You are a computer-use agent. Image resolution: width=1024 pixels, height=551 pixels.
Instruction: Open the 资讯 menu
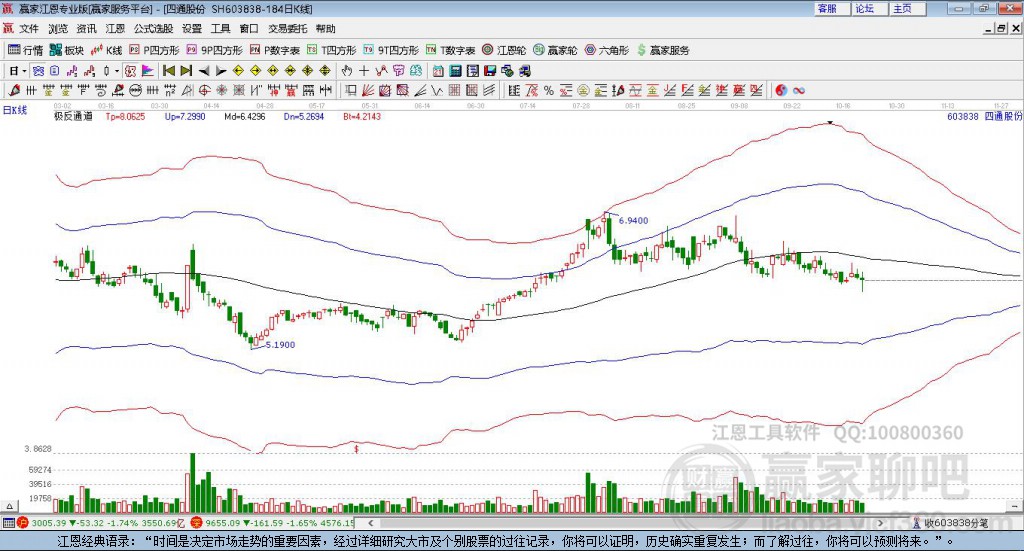pyautogui.click(x=86, y=29)
